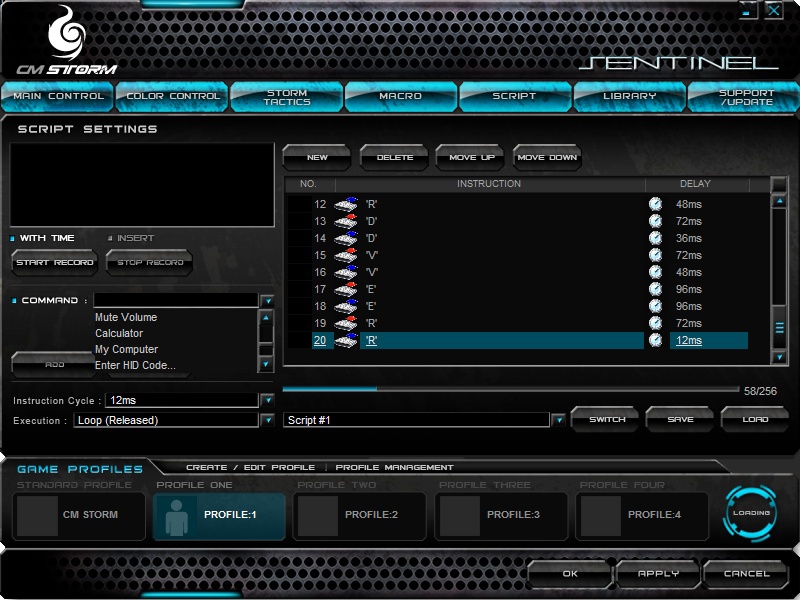
Task: Click the delay clock icon in row 17
Action: [656, 289]
